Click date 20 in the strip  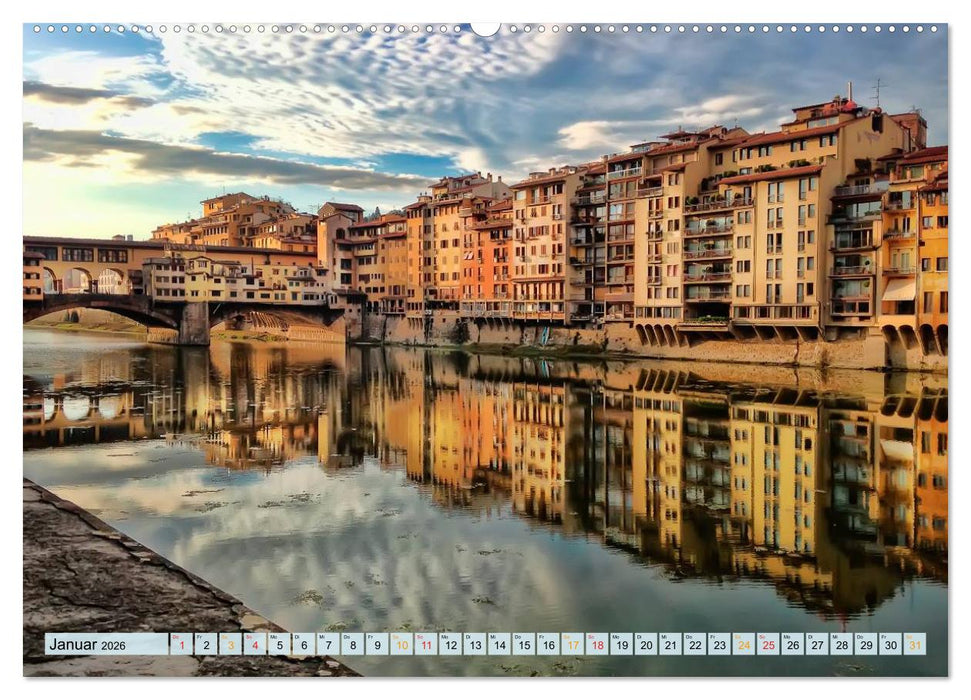647,644
